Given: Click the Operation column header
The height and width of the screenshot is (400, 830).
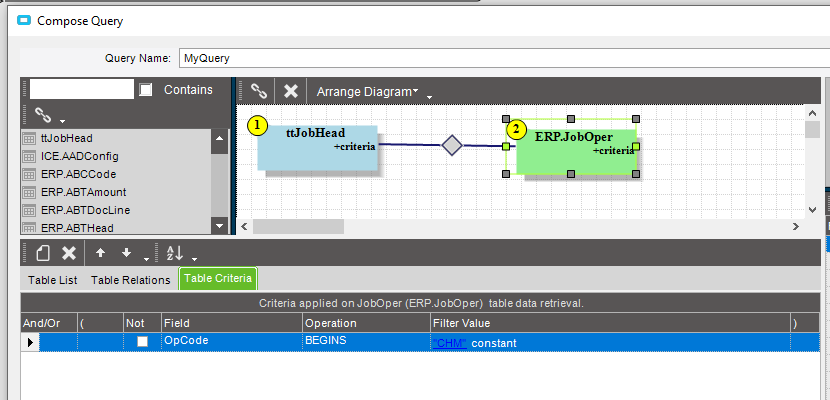Looking at the screenshot, I should [366, 323].
